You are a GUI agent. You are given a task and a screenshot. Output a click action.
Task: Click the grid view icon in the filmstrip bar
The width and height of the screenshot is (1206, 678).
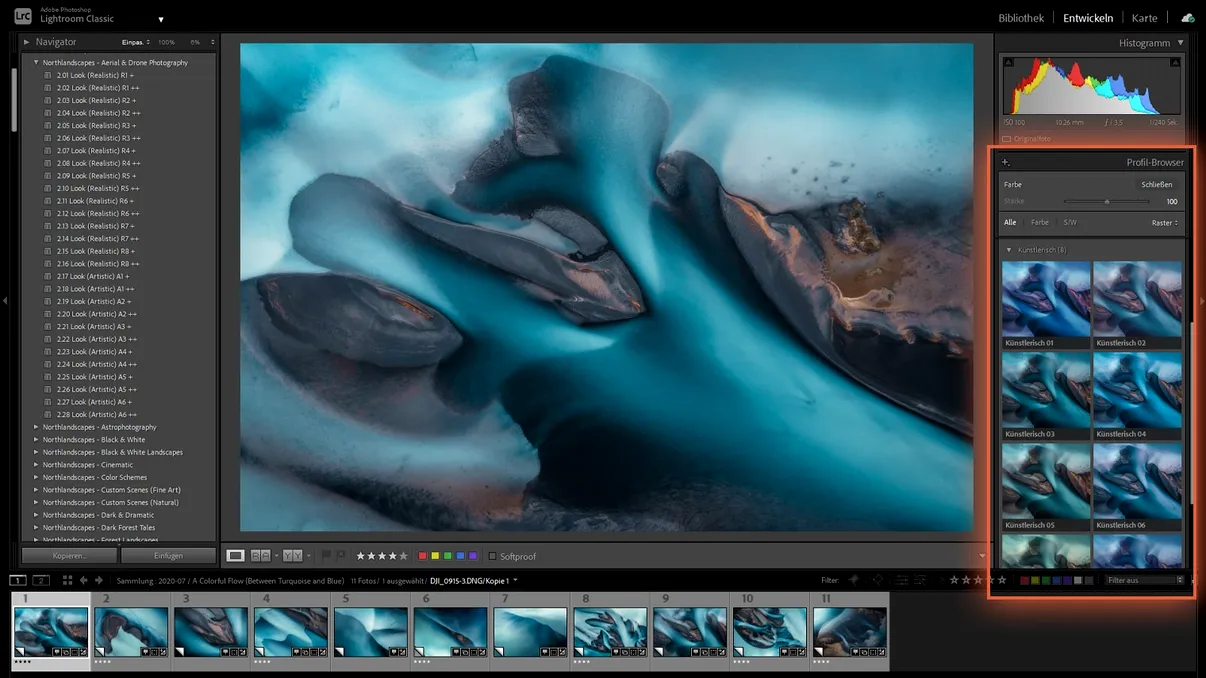tap(68, 579)
